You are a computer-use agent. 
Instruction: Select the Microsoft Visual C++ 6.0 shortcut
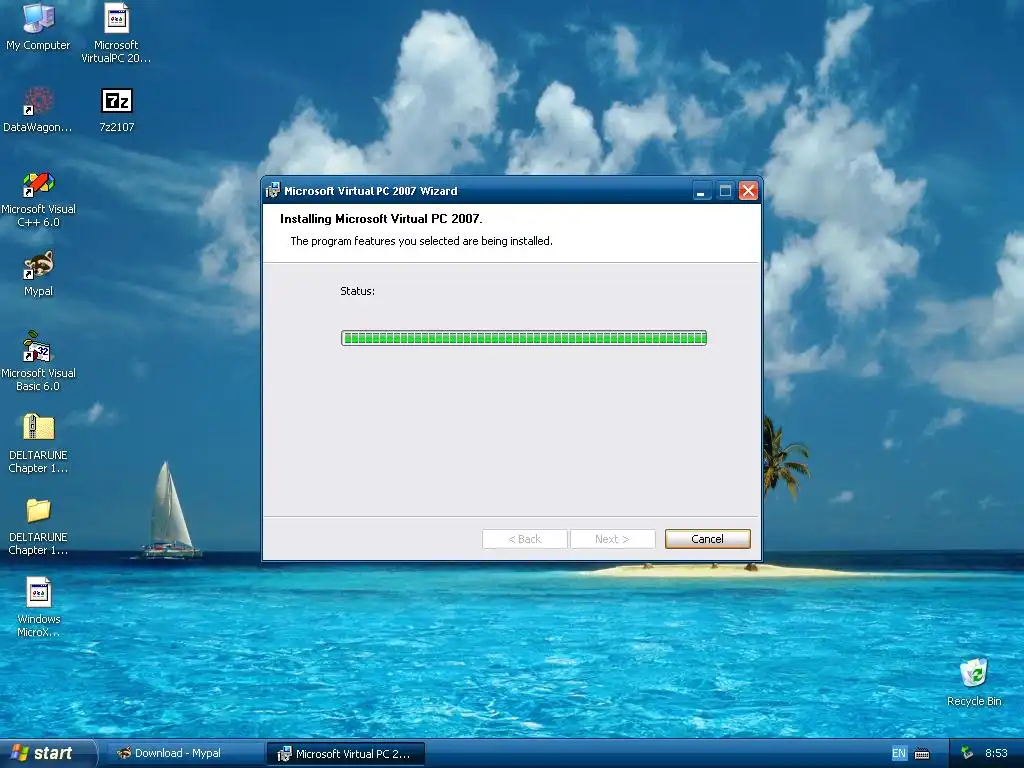tap(39, 199)
